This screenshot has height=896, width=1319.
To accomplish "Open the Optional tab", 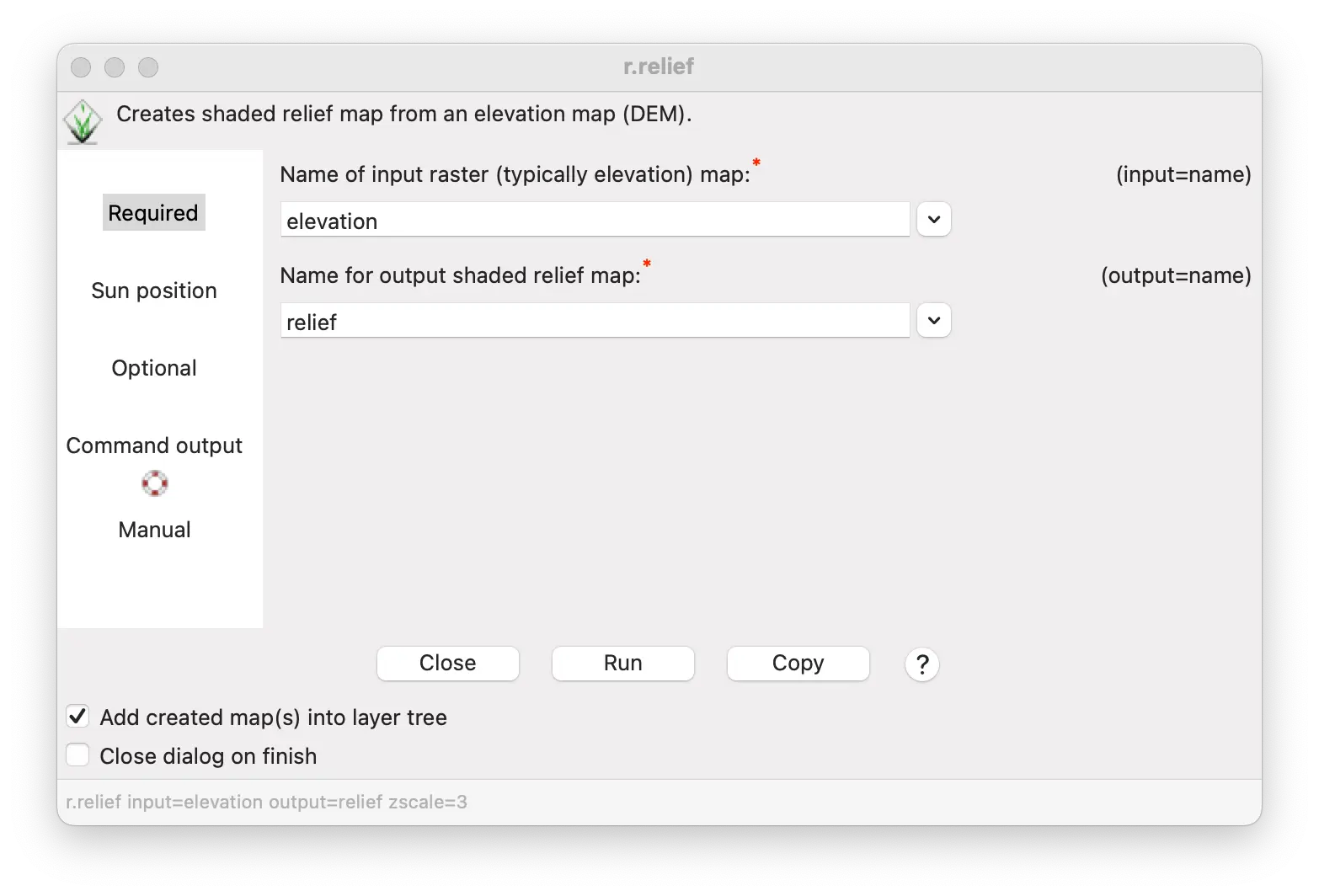I will click(x=154, y=368).
